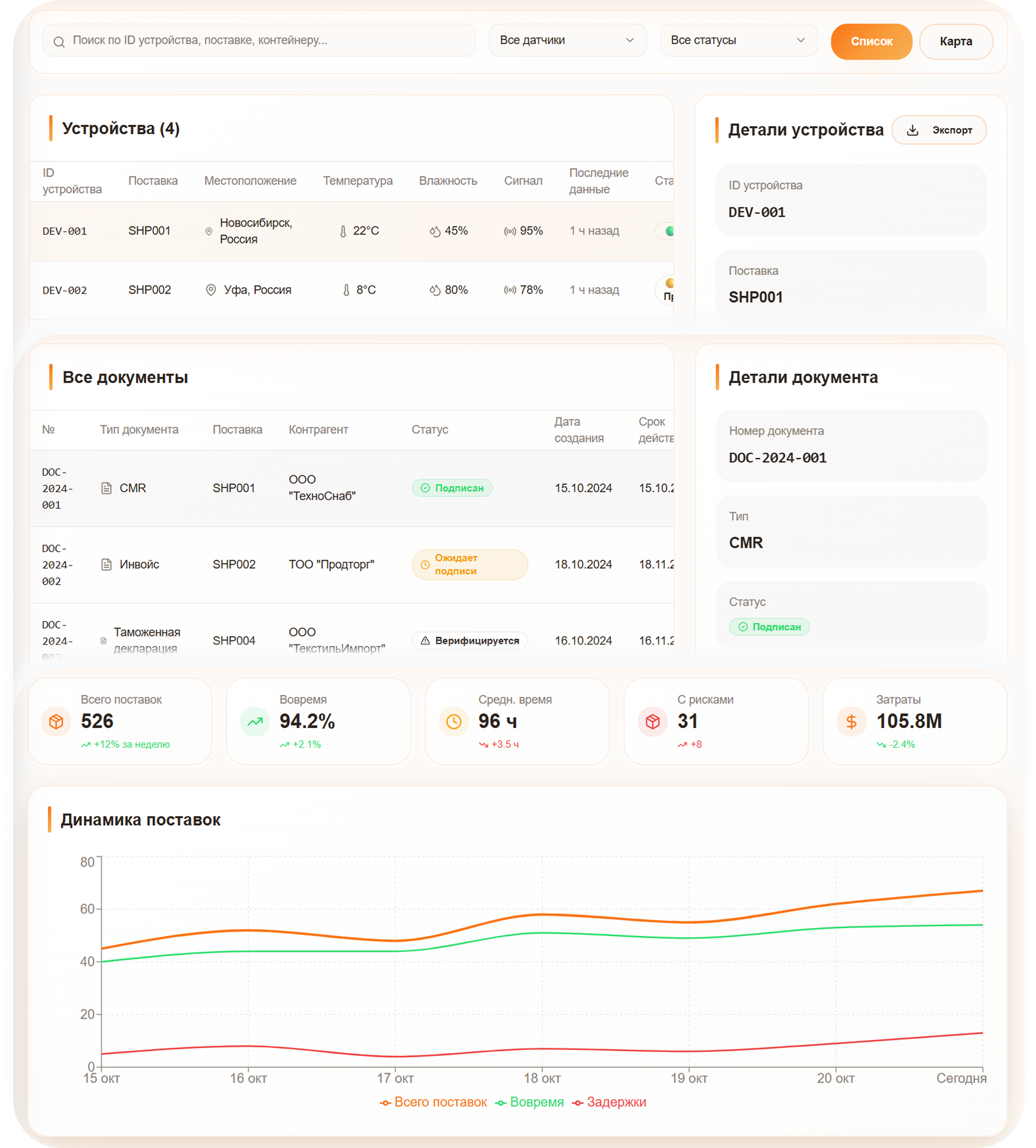This screenshot has width=1036, height=1148.
Task: Switch to Список view
Action: pyautogui.click(x=871, y=42)
